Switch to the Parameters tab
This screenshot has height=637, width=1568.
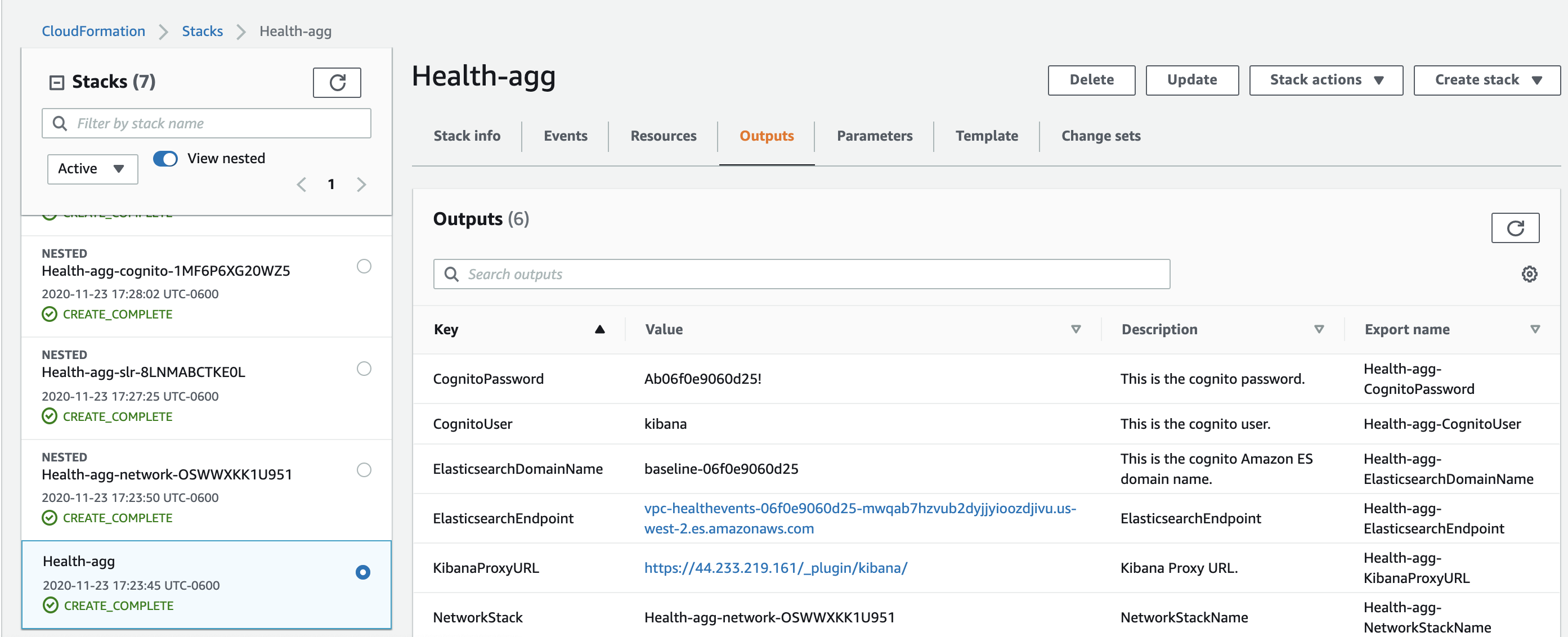874,136
